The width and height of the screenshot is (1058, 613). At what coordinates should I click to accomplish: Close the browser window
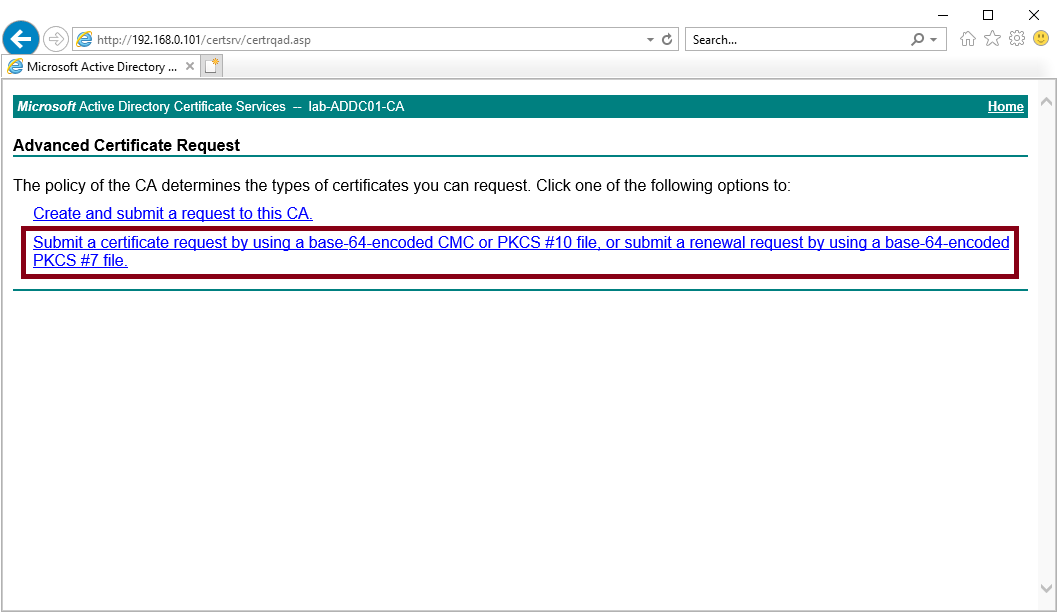1034,15
